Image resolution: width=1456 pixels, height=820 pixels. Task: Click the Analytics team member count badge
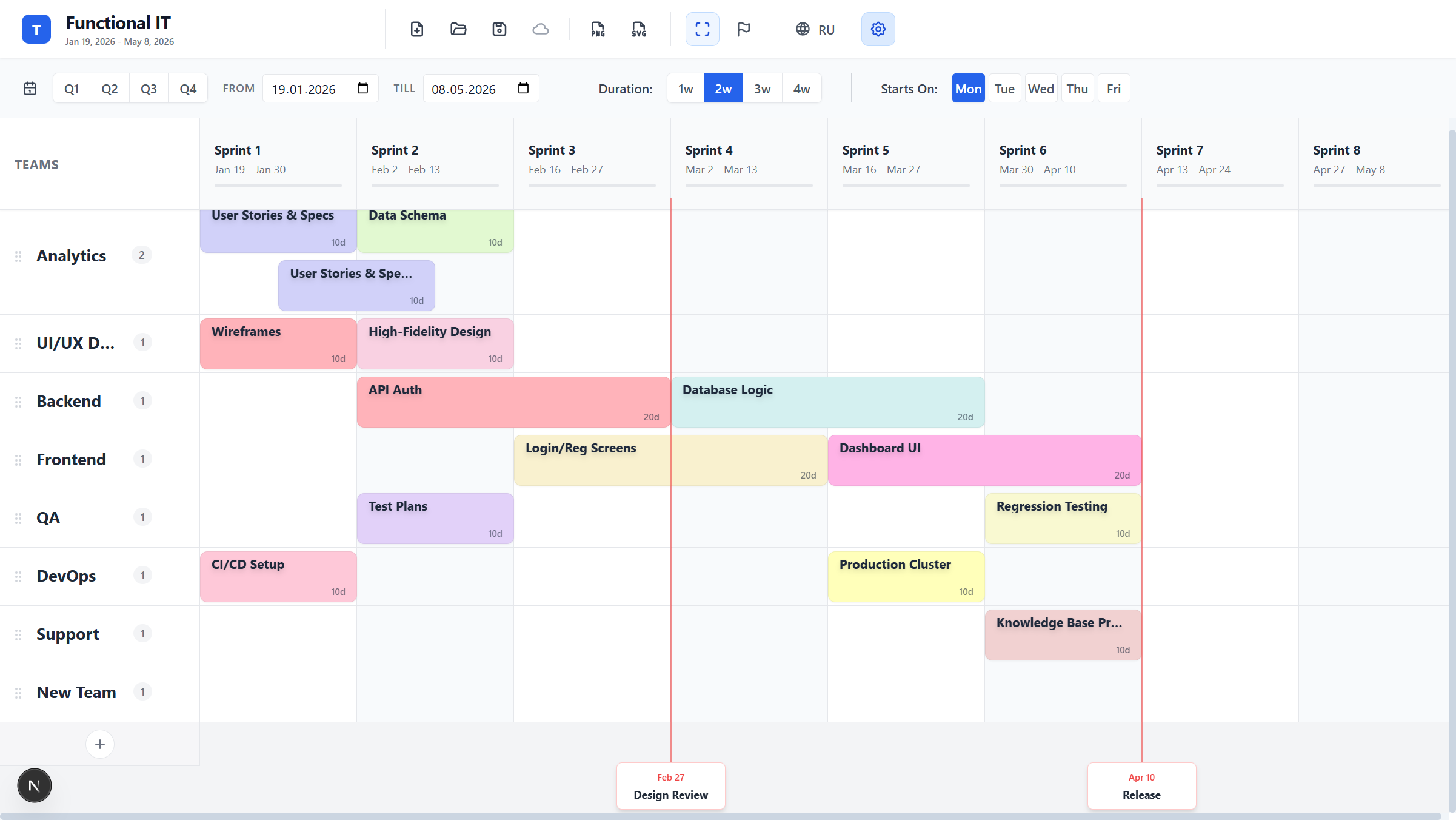[x=142, y=255]
